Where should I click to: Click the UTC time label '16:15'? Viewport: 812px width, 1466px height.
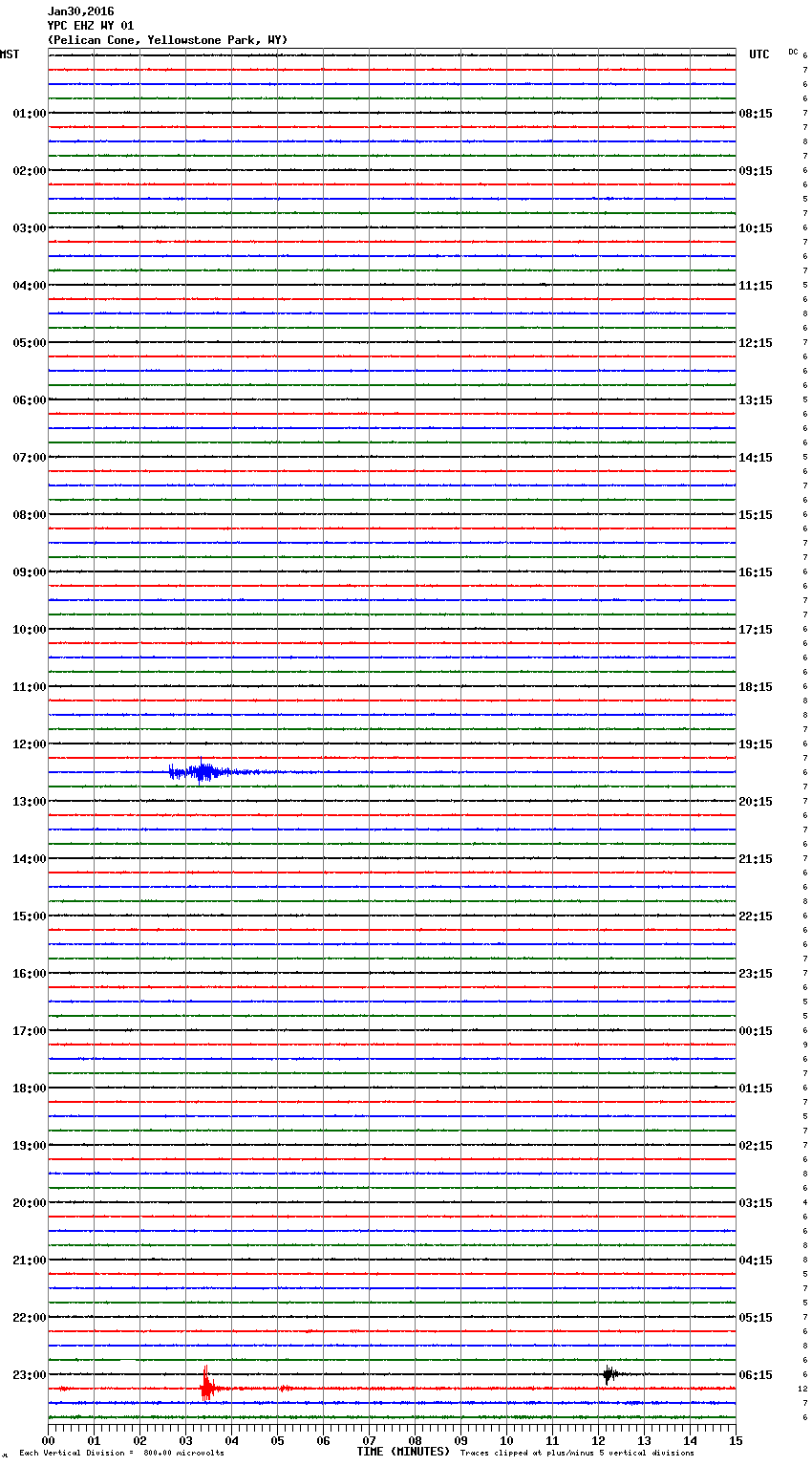coord(756,572)
